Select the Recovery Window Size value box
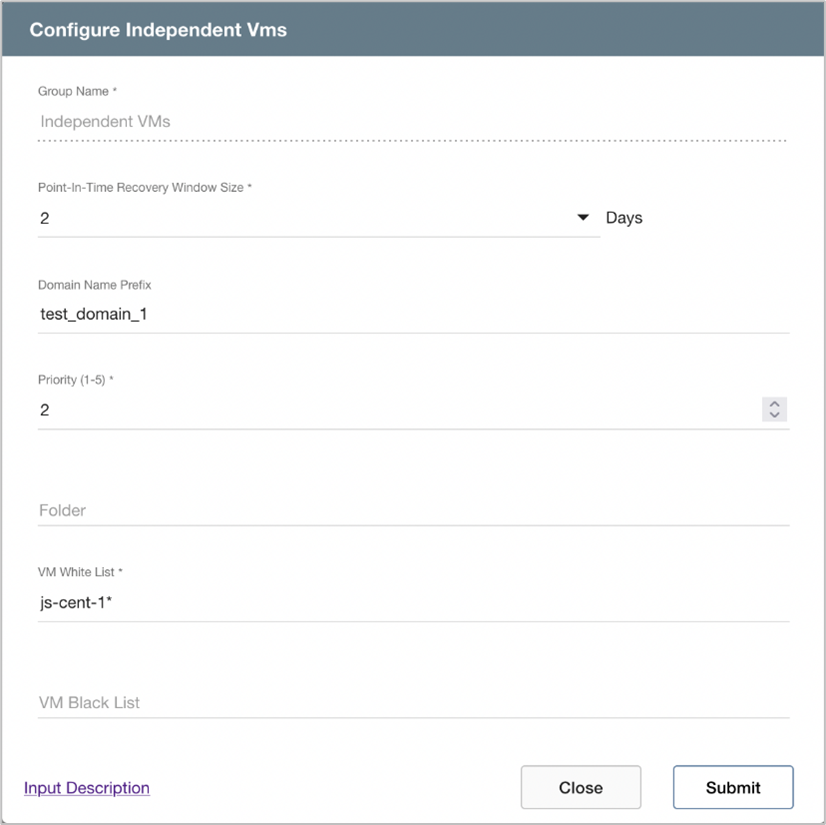Image resolution: width=826 pixels, height=825 pixels. tap(300, 218)
